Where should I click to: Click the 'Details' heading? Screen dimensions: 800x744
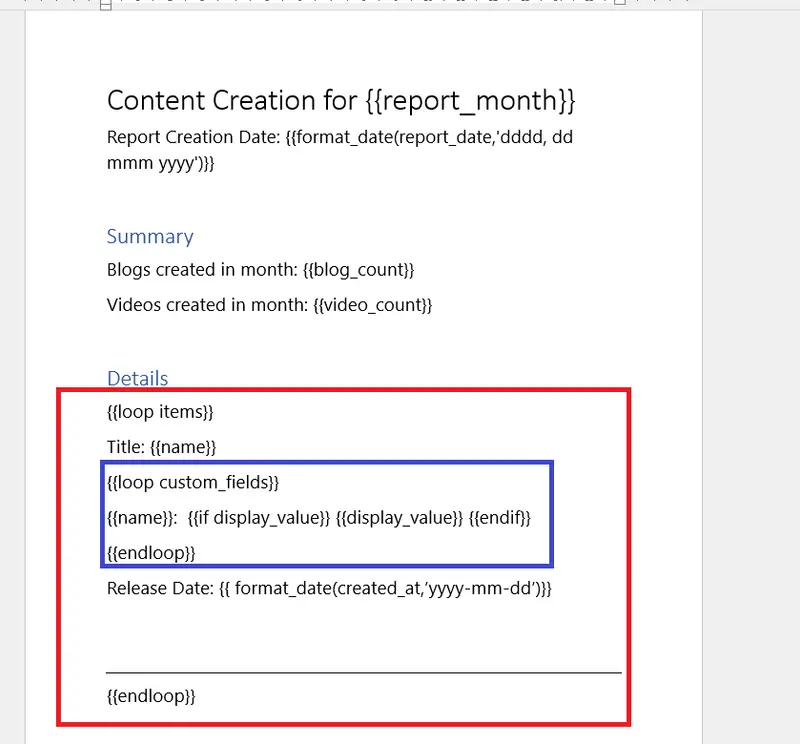(137, 379)
